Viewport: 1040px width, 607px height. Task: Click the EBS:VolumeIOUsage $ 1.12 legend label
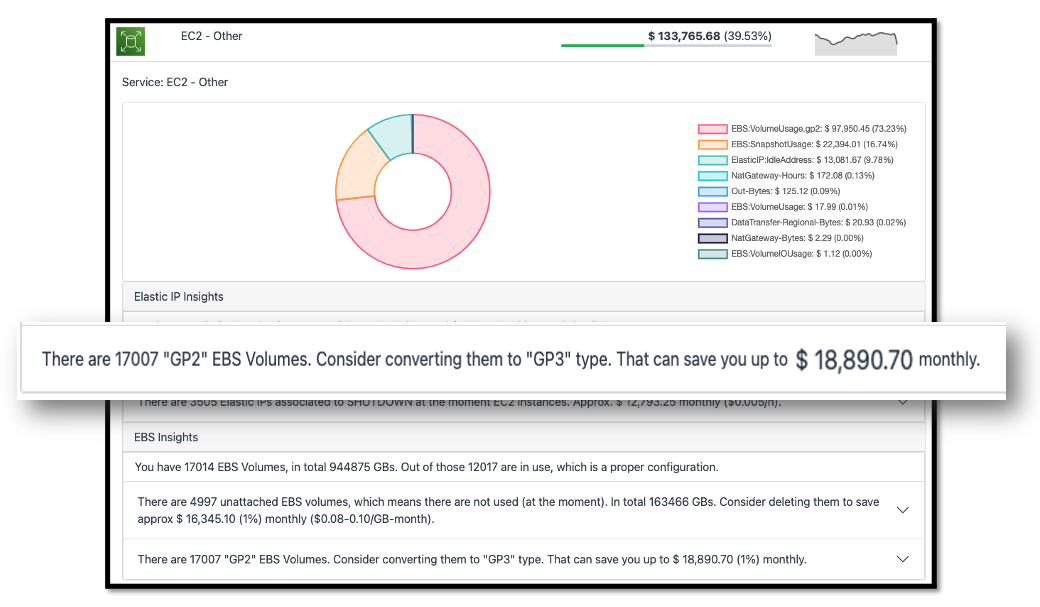pyautogui.click(x=801, y=253)
